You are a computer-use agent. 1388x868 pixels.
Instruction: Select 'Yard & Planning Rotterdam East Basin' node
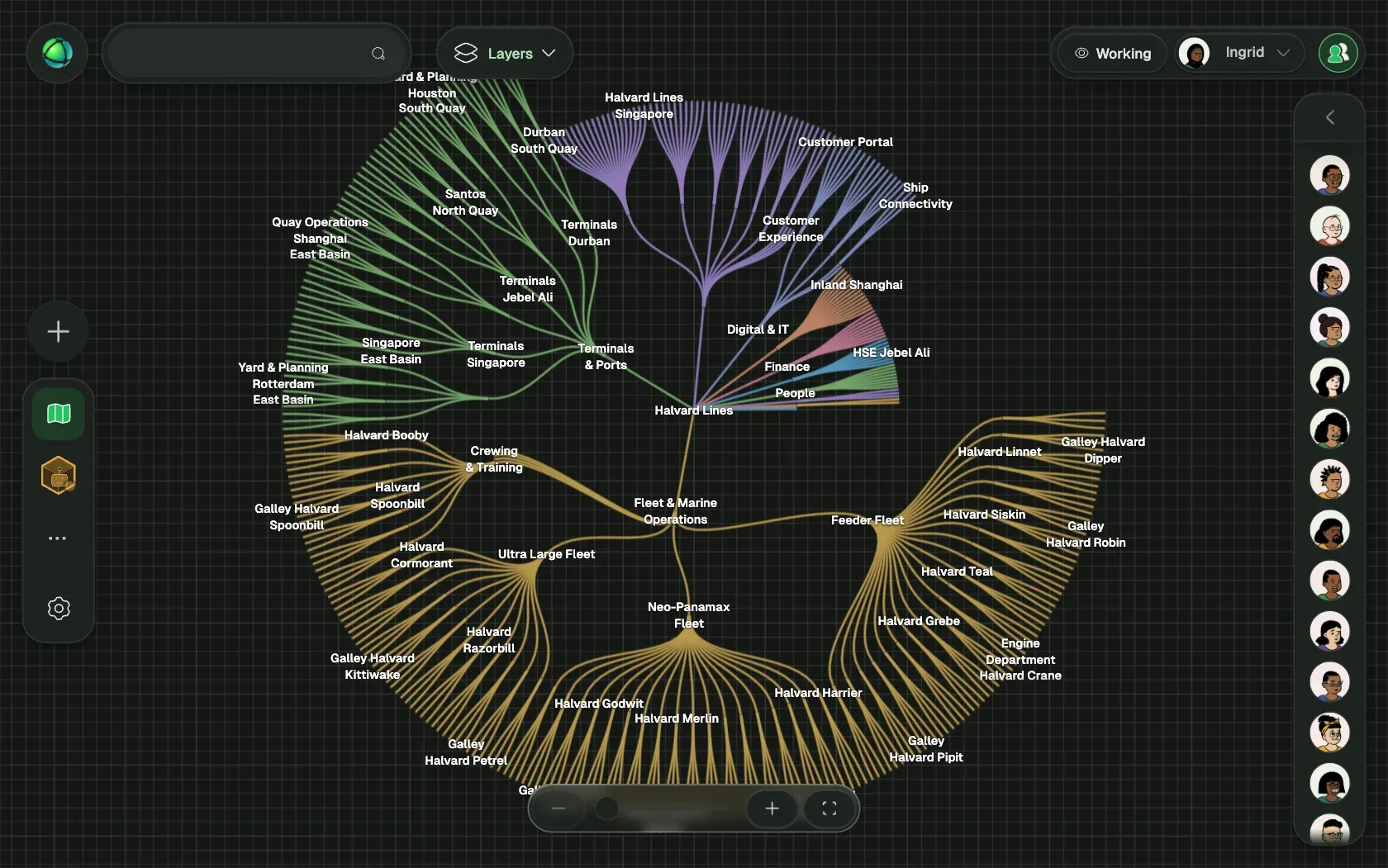click(x=283, y=383)
